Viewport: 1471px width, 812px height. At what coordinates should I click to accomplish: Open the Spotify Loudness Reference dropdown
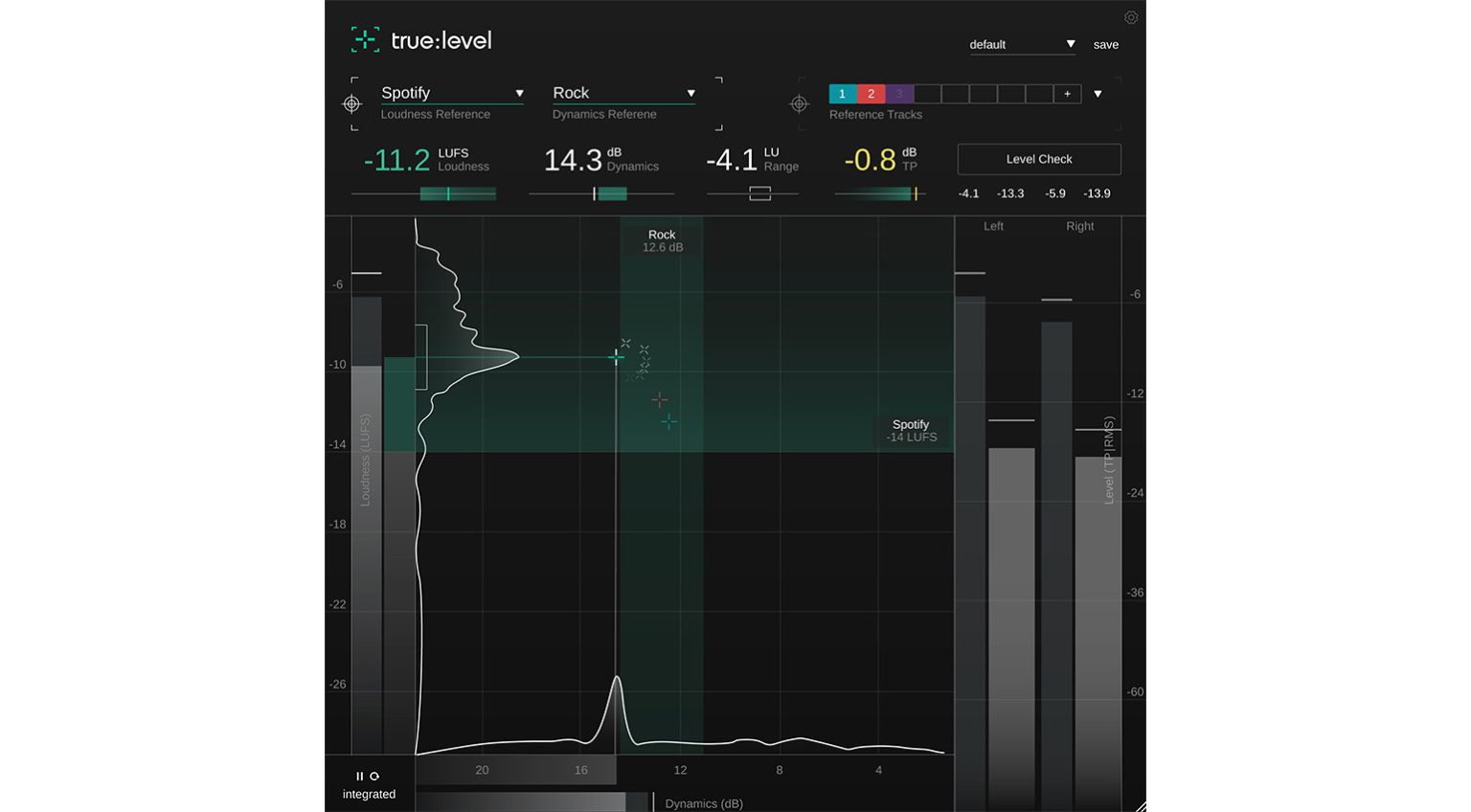(519, 93)
